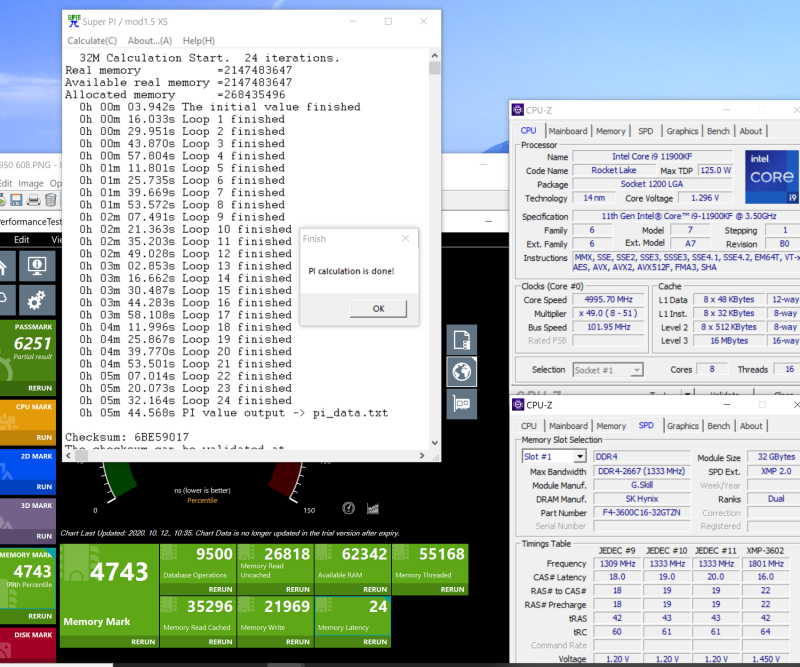Rerun the Memory Write test
Screen dimensions: 800x667
click(x=298, y=642)
